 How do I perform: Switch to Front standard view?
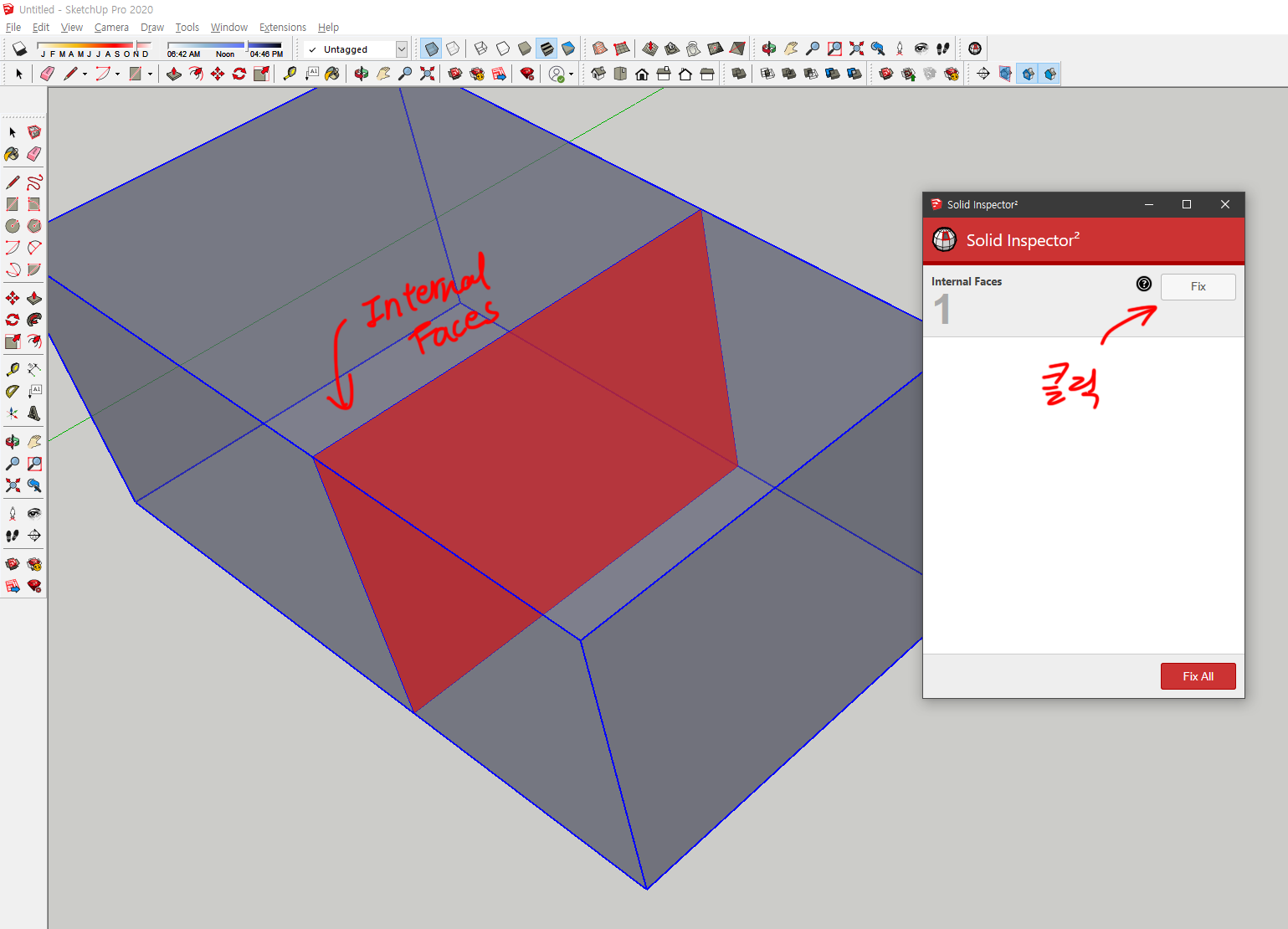[642, 74]
